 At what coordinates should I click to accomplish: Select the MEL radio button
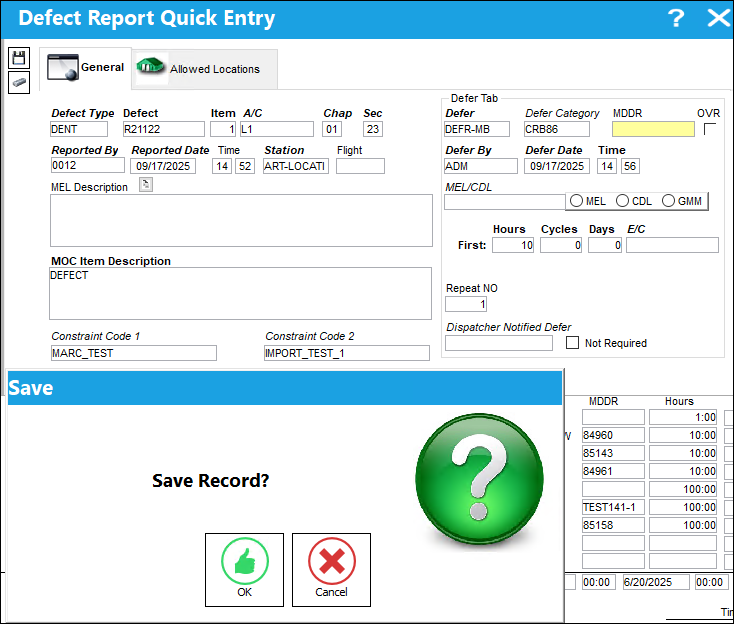point(576,201)
